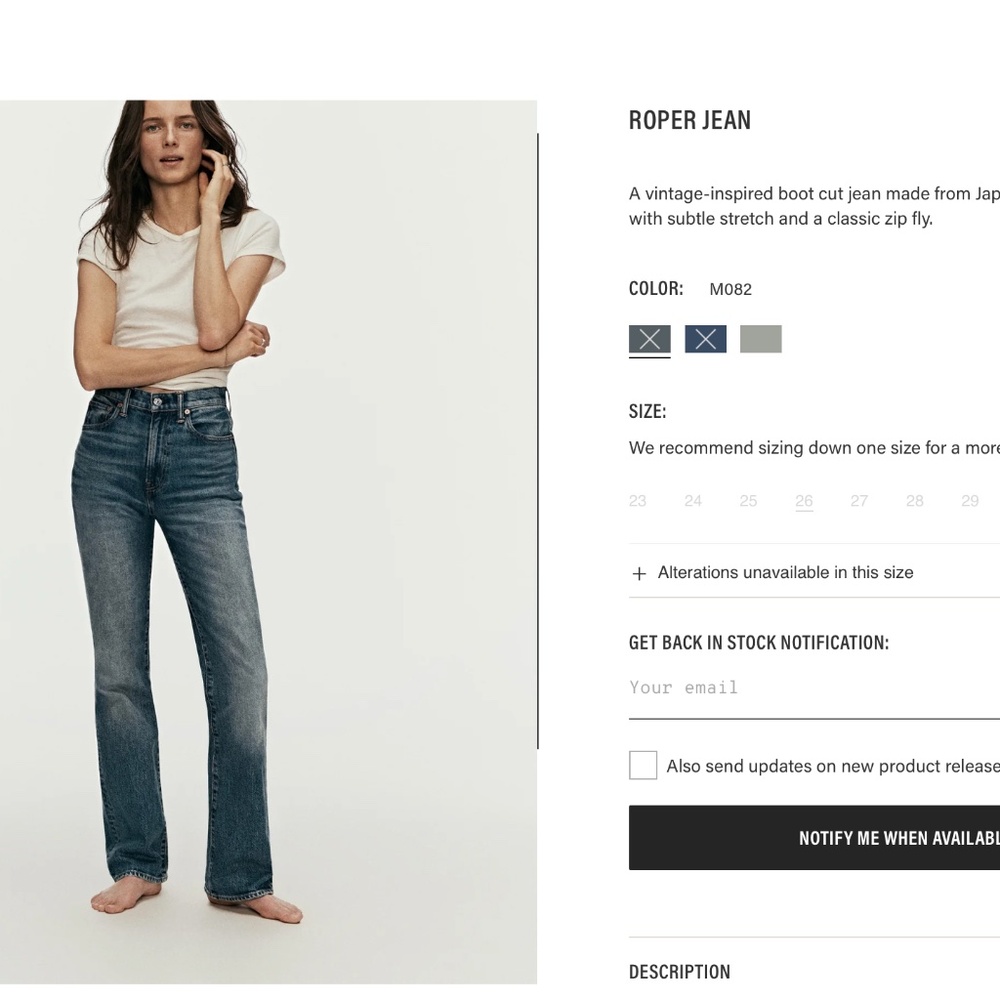The width and height of the screenshot is (1000, 1000).
Task: Select size 28
Action: [x=915, y=501]
